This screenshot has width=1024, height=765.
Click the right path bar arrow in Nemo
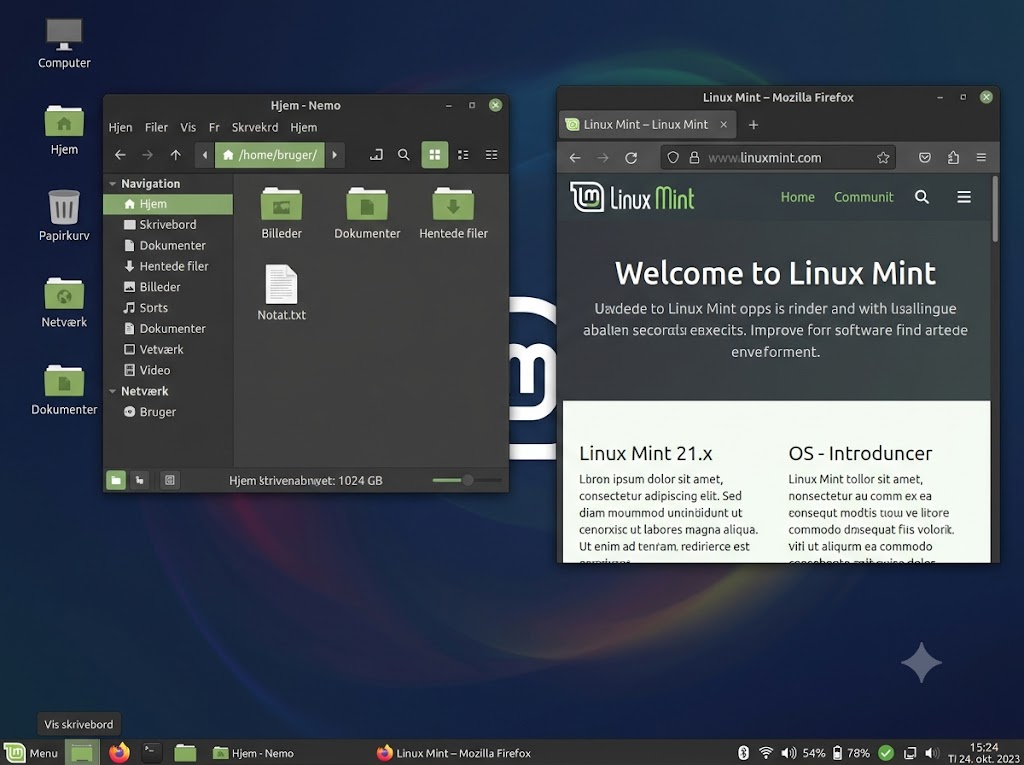click(x=334, y=155)
